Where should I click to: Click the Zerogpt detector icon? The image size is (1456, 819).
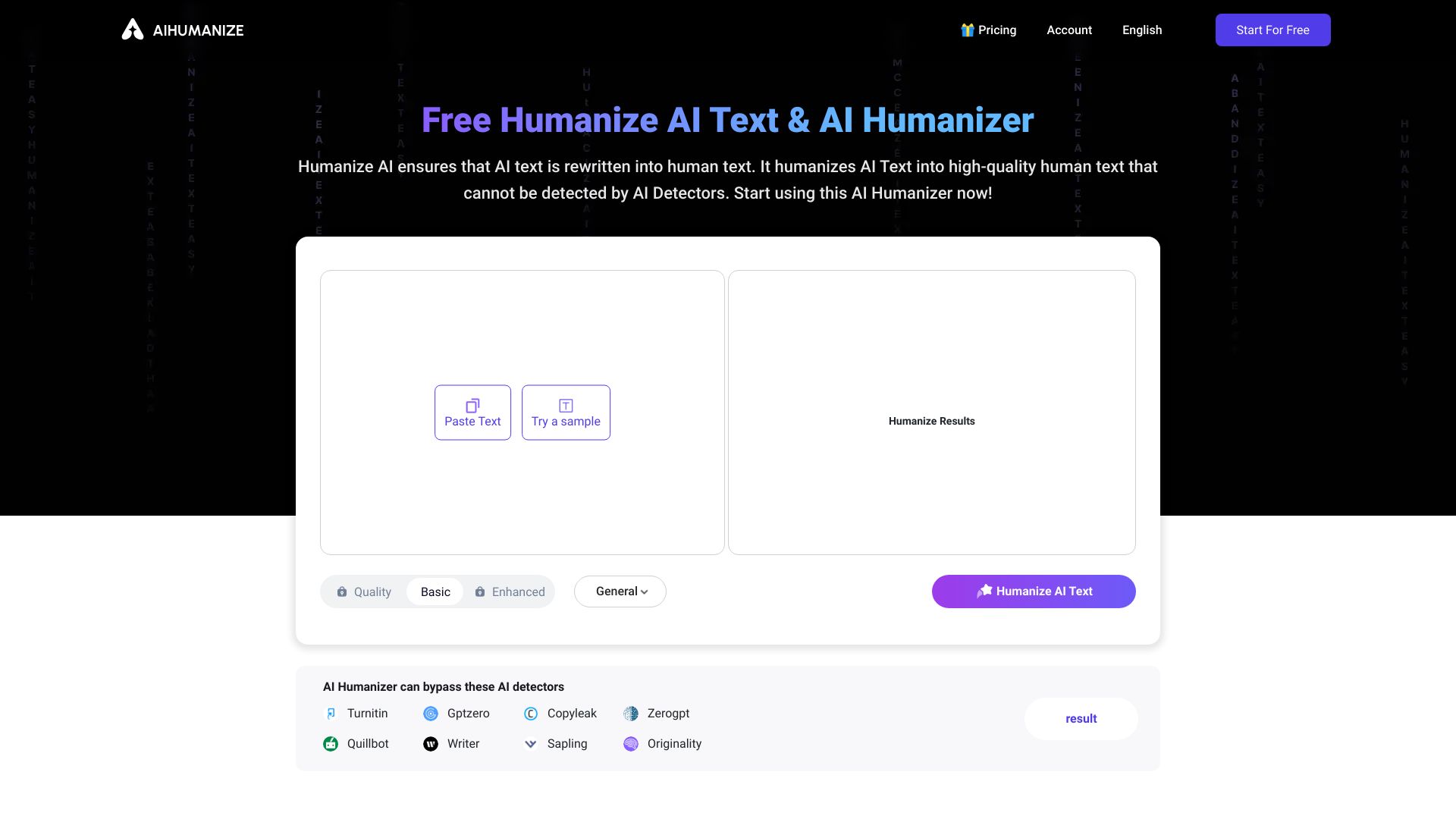(x=631, y=713)
